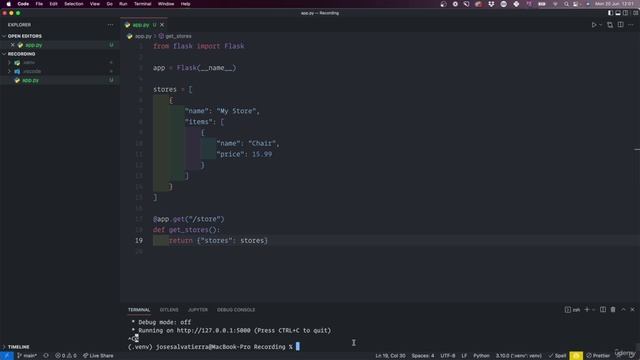Open the Apple menu
This screenshot has height=360, width=640.
pos(8,4)
